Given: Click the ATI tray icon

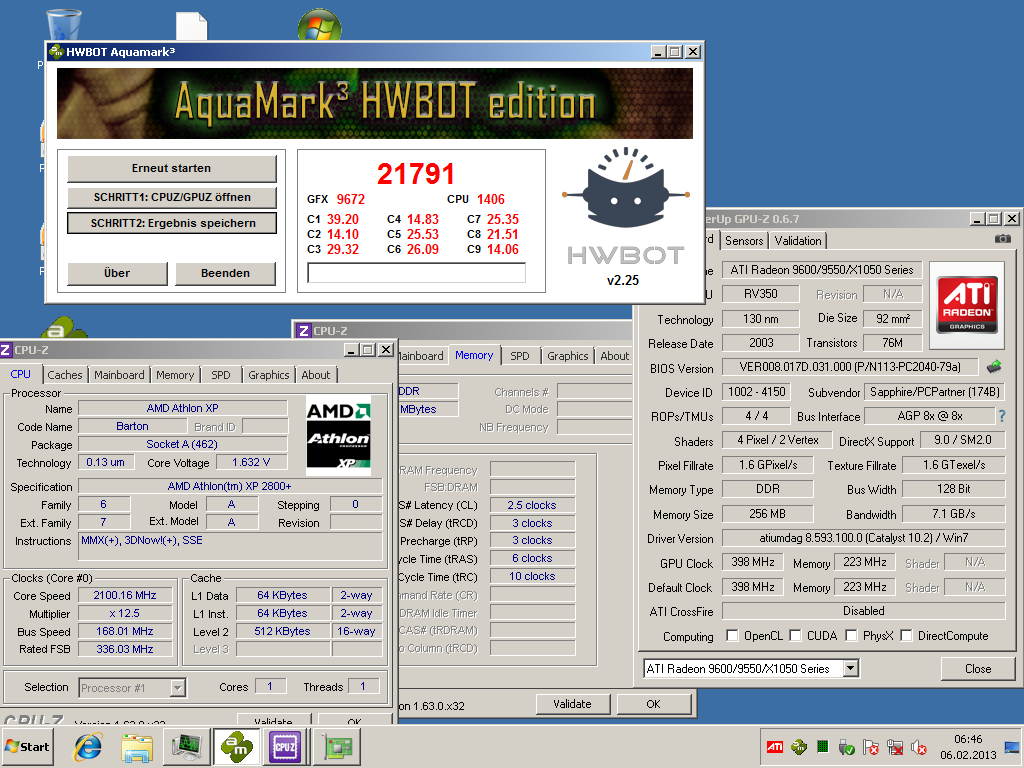Looking at the screenshot, I should point(775,746).
